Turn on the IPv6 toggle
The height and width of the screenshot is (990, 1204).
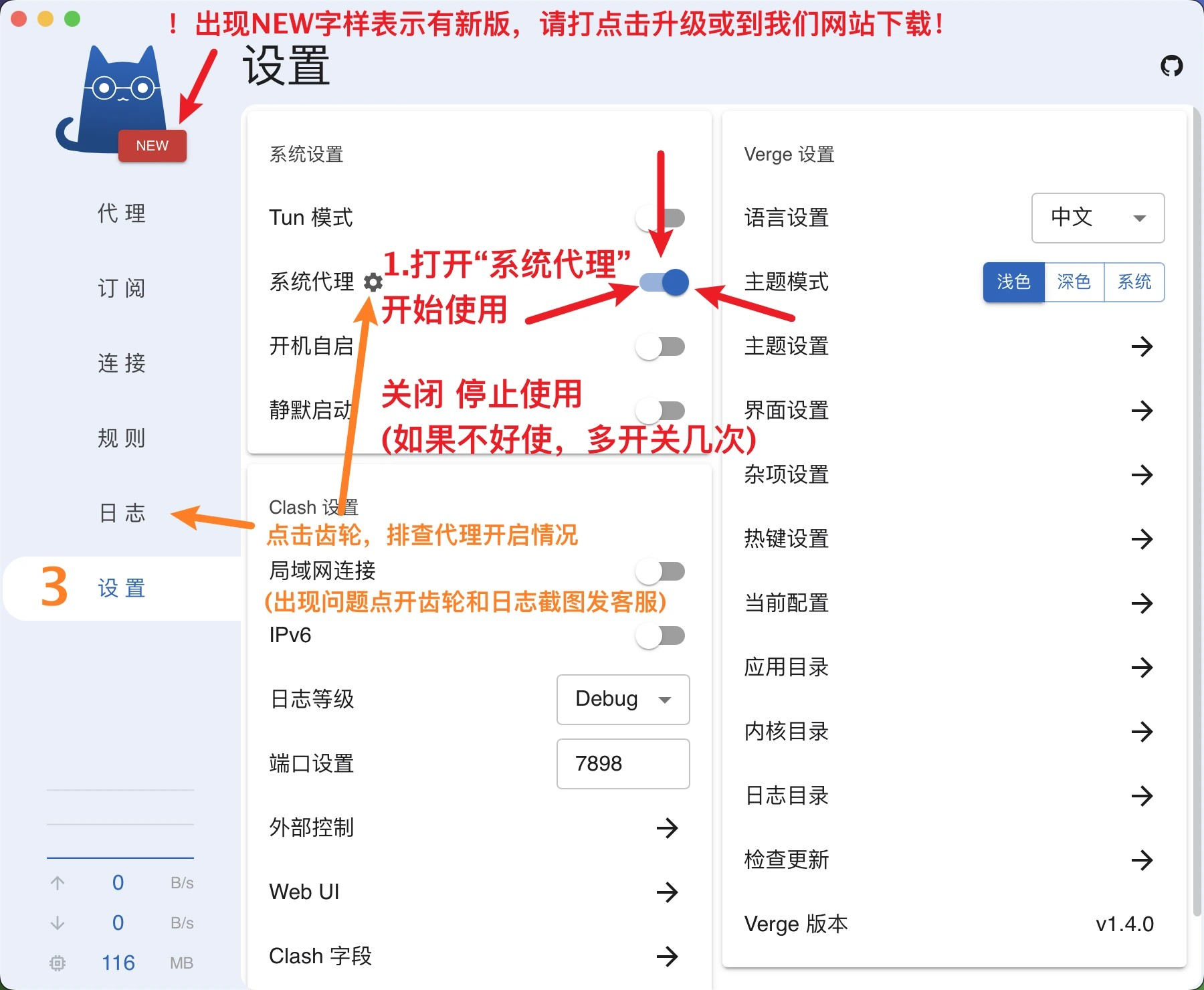tap(661, 635)
